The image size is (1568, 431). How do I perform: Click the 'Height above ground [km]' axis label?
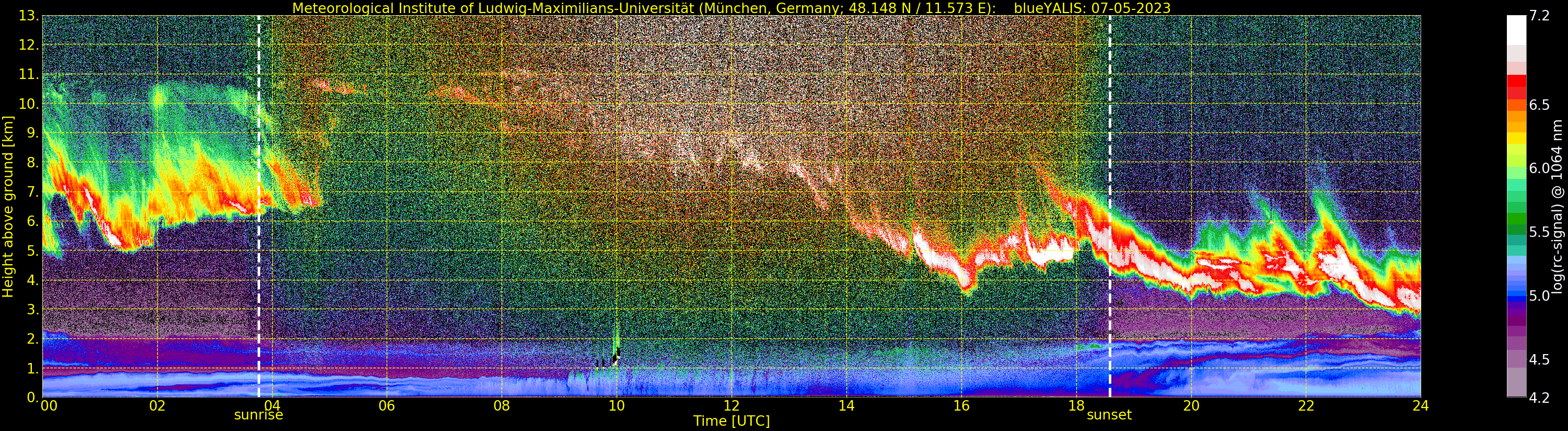coord(8,207)
